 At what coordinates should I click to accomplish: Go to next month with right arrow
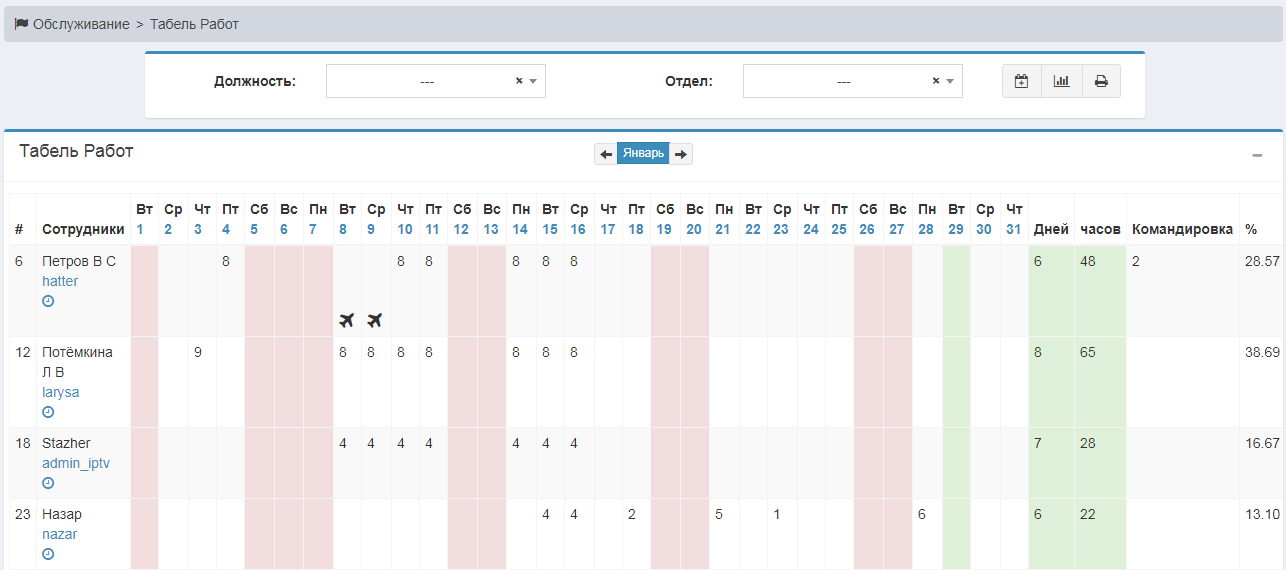pyautogui.click(x=681, y=154)
